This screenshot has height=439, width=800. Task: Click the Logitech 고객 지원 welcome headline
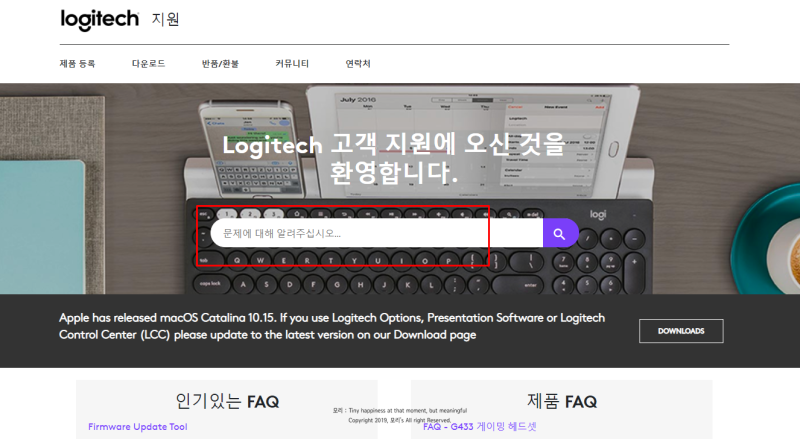click(394, 158)
